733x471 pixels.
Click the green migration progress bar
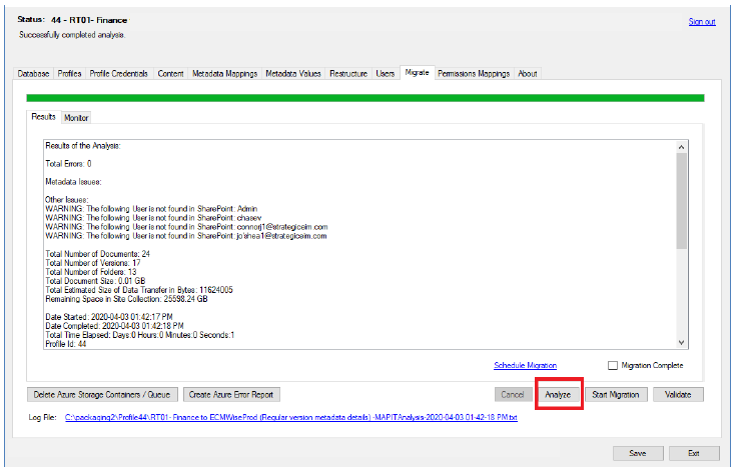coord(365,98)
